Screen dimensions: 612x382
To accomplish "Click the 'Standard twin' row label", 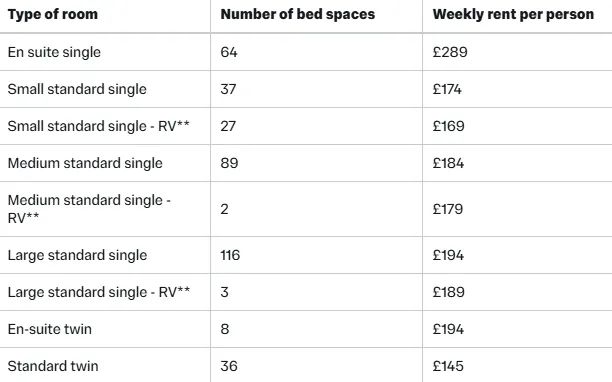I will point(53,366).
